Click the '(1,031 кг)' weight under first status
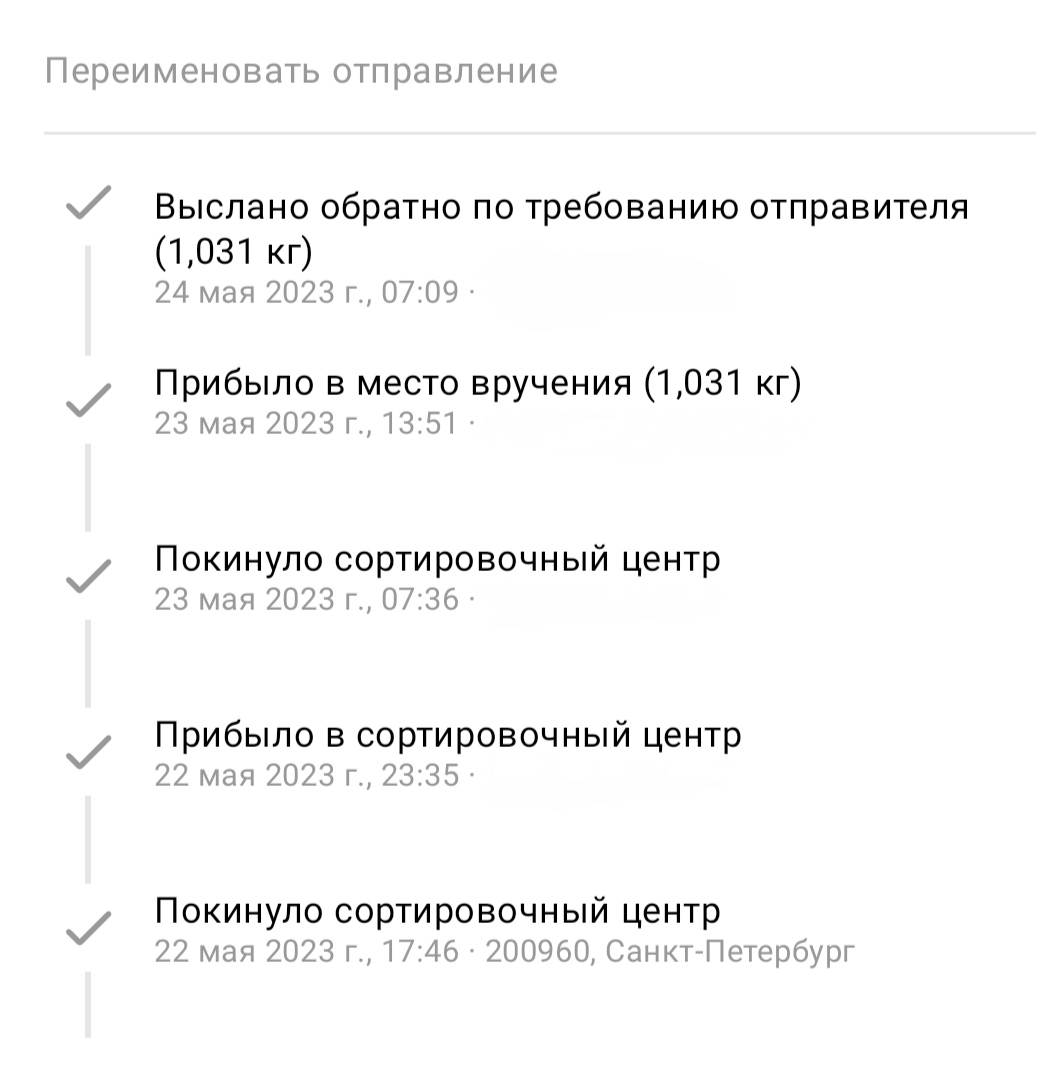Viewport: 1041px width, 1071px height. [x=234, y=251]
